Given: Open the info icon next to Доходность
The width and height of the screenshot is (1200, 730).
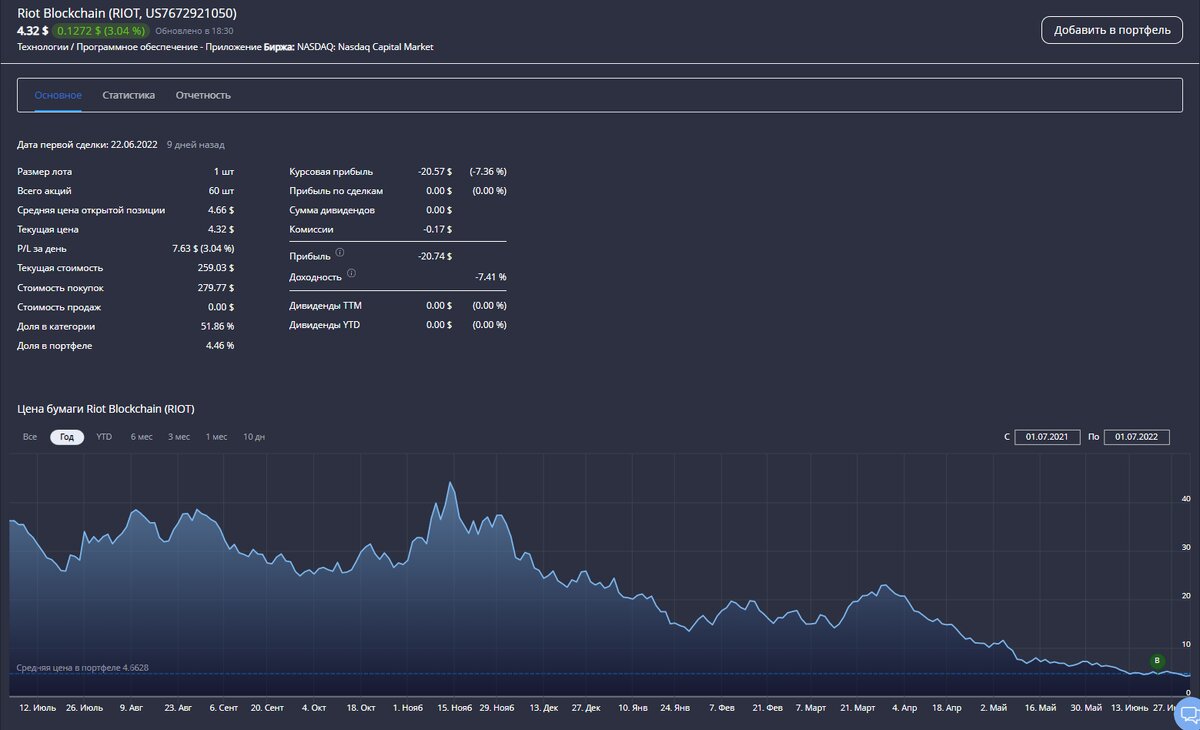Looking at the screenshot, I should coord(352,273).
